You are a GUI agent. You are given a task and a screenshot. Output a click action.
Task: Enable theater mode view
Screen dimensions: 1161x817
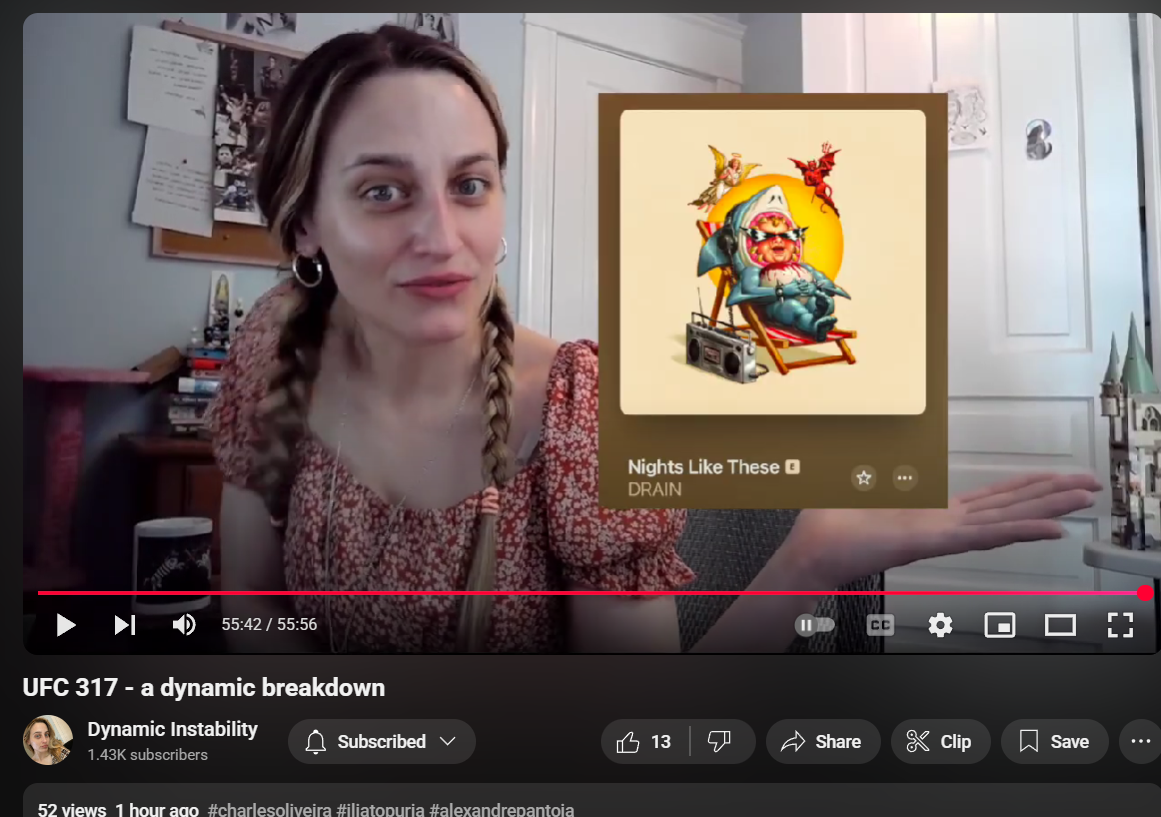pos(1060,625)
